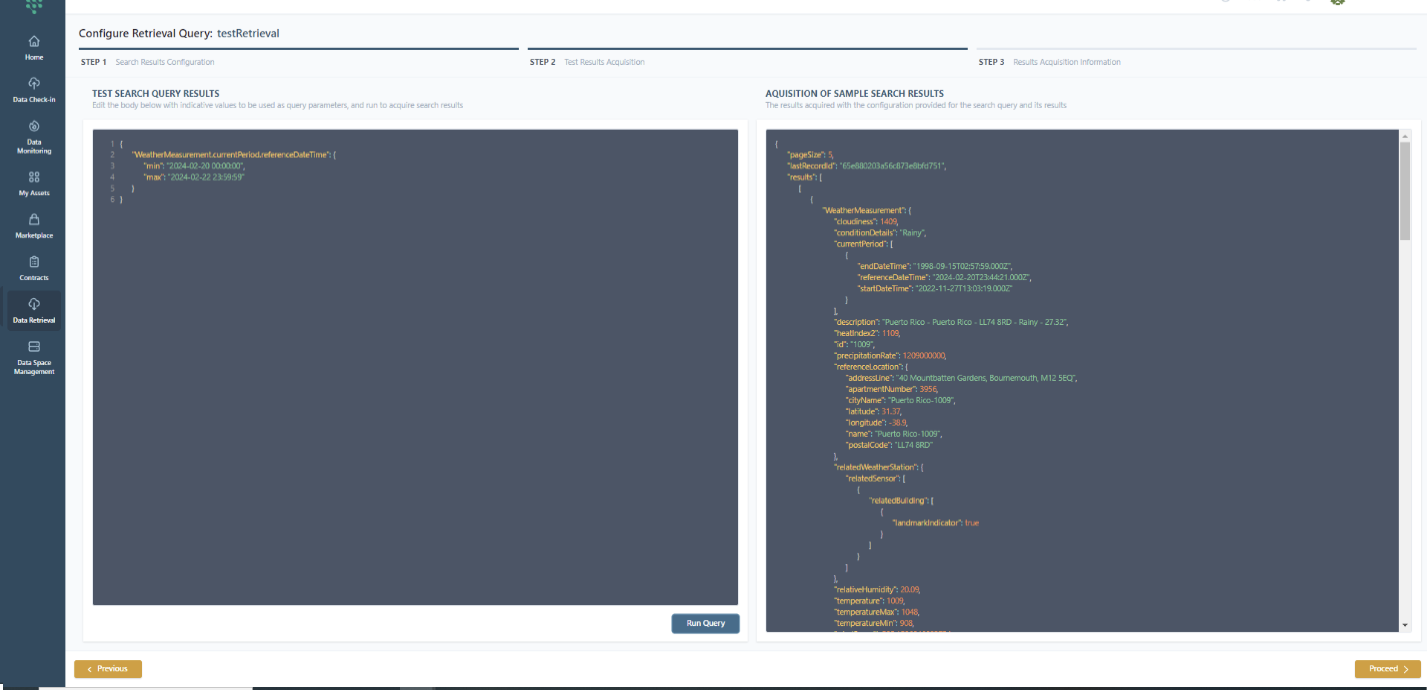
Task: Open the Marketplace page
Action: [x=34, y=225]
